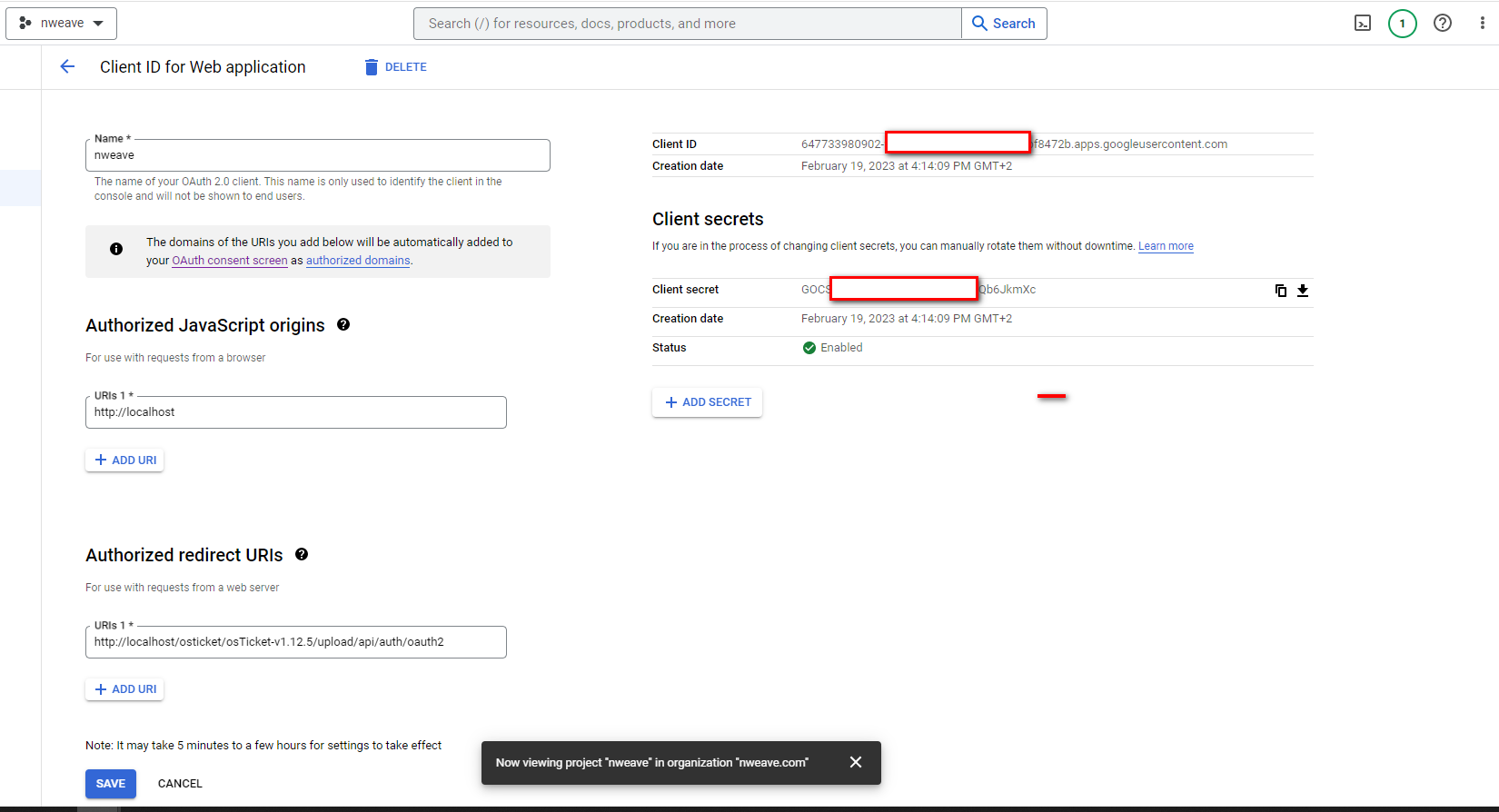Click the DELETE trash button
Viewport: 1499px width, 812px height.
[x=395, y=67]
